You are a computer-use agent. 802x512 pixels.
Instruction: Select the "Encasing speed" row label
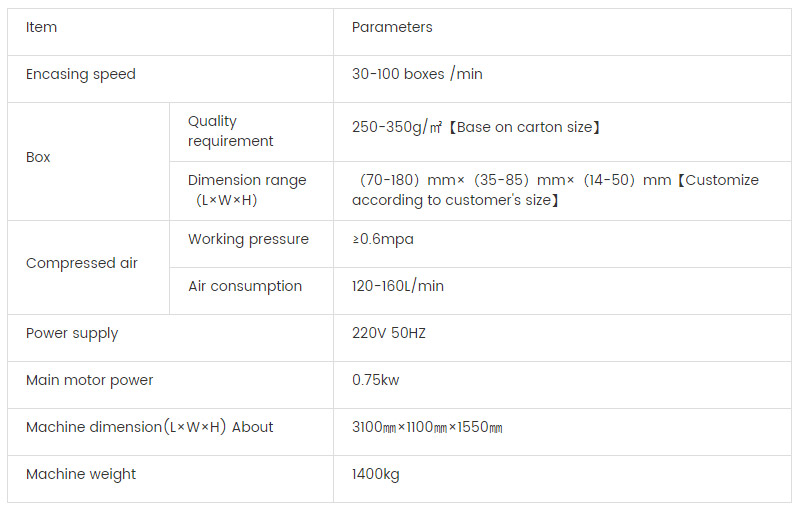[81, 75]
